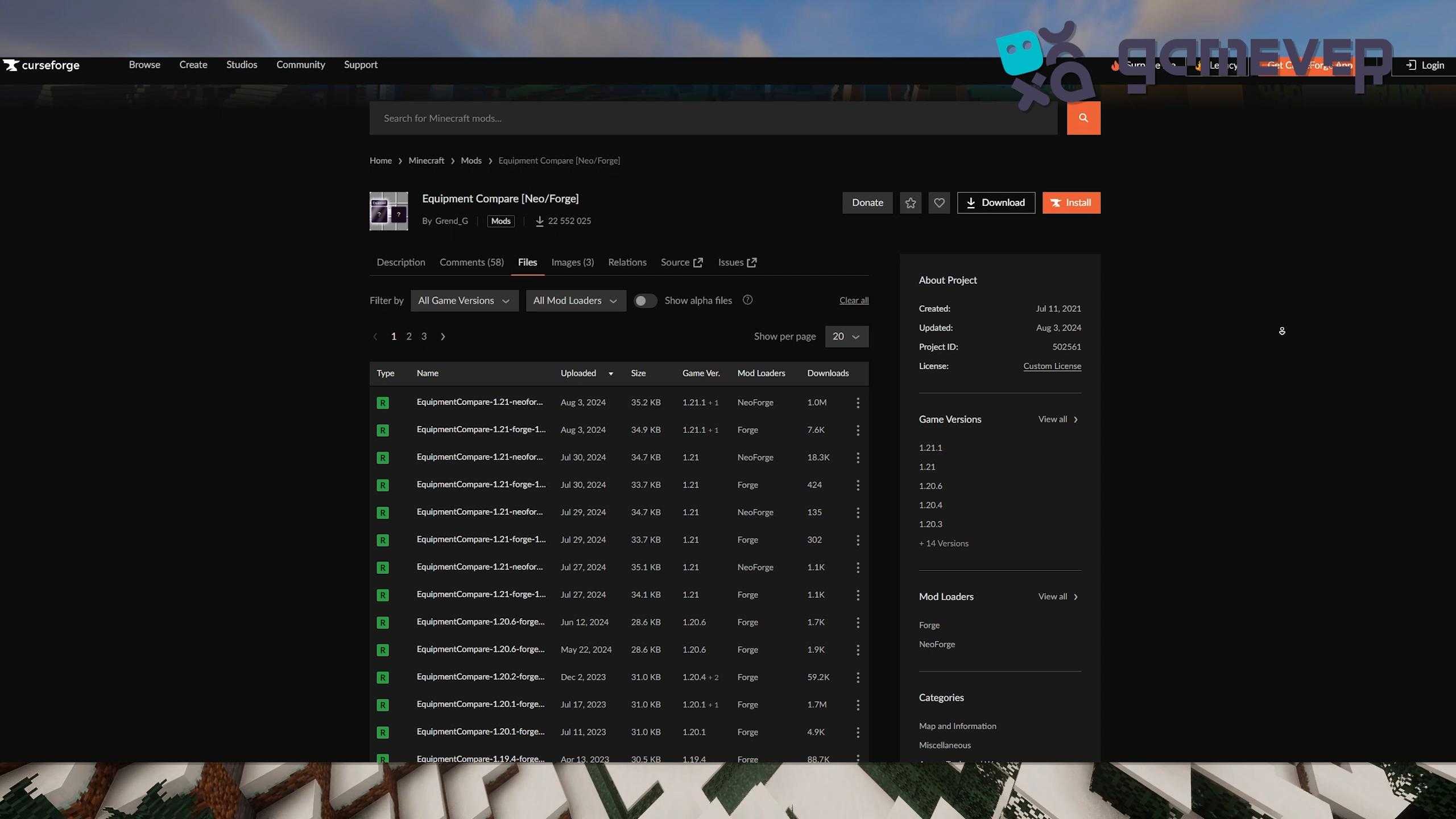
Task: Go to page 2 of files
Action: click(408, 336)
